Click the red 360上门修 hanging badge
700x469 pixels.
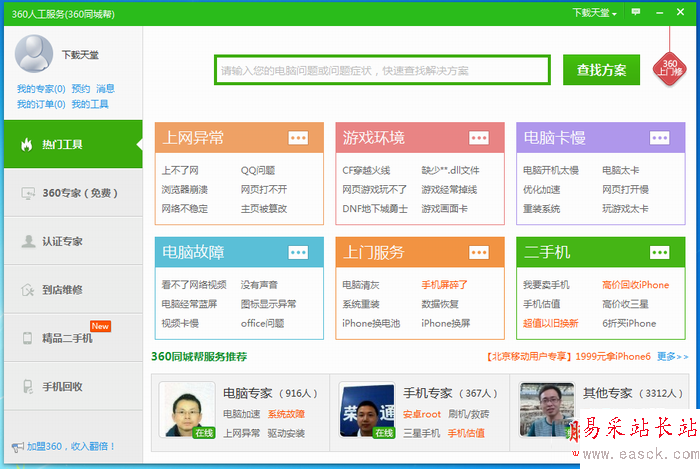tap(669, 69)
